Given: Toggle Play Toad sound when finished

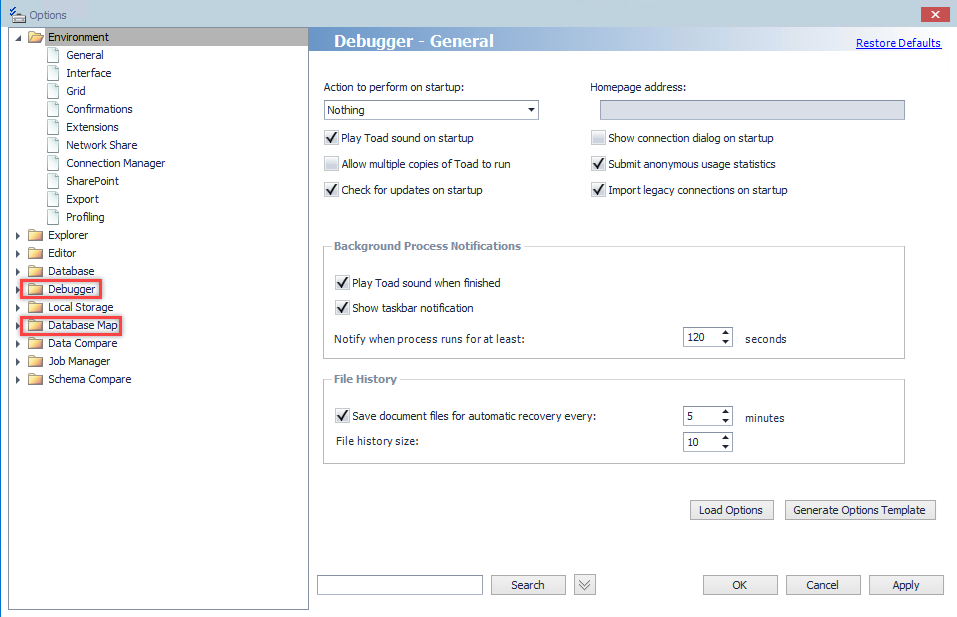Looking at the screenshot, I should 342,283.
